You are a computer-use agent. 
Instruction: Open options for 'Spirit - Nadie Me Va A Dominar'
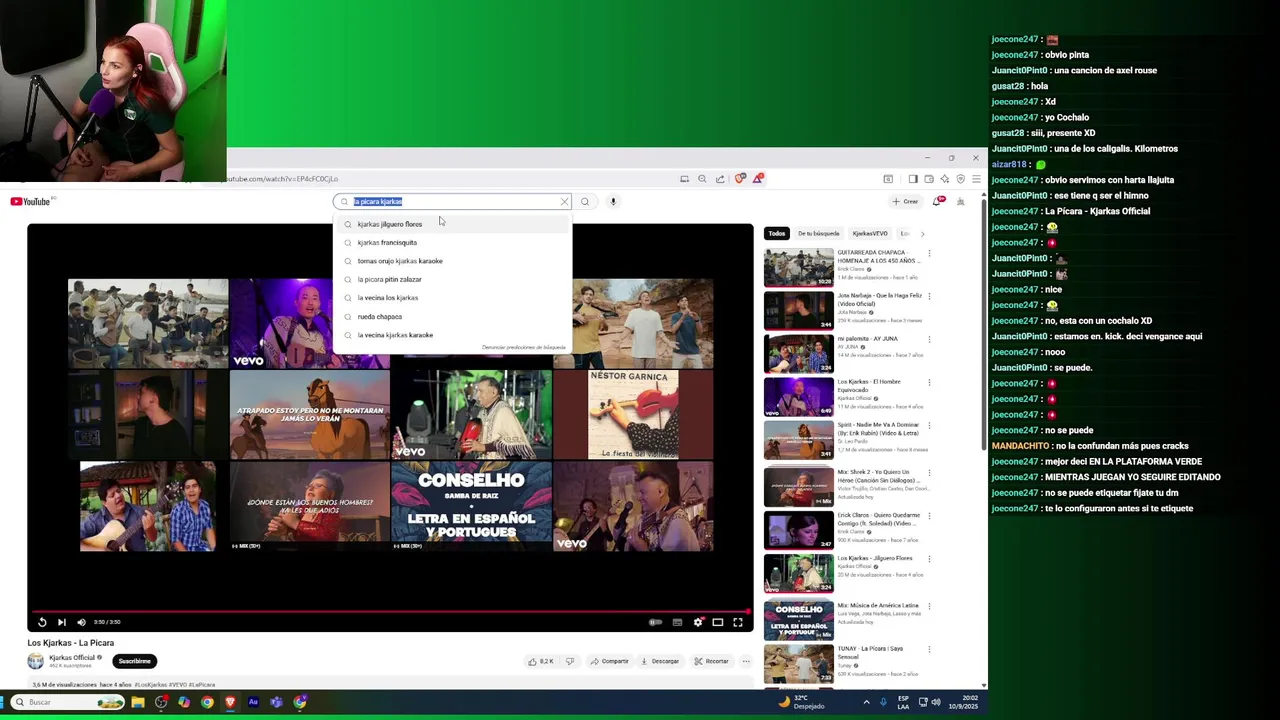[x=929, y=427]
